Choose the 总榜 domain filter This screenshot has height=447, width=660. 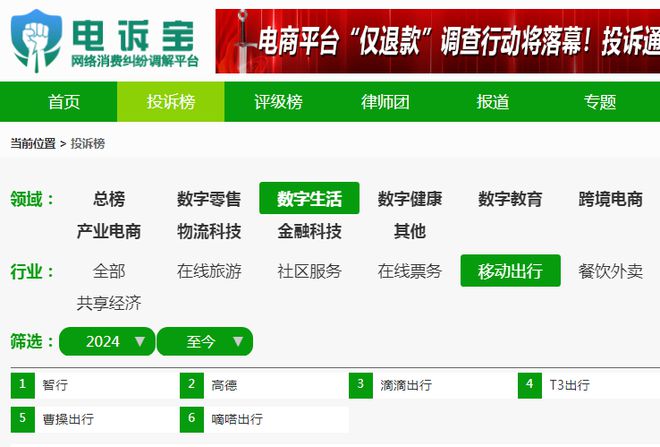tap(109, 199)
